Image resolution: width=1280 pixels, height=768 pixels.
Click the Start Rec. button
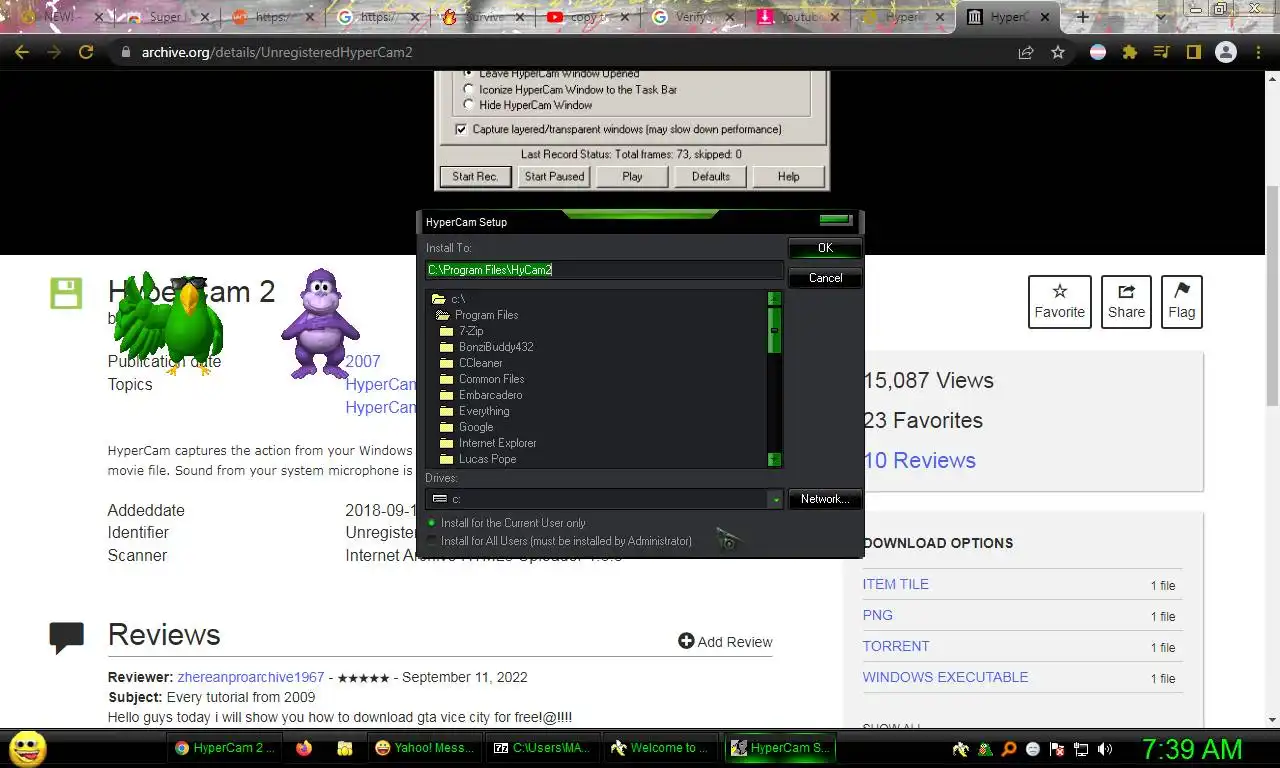point(475,177)
